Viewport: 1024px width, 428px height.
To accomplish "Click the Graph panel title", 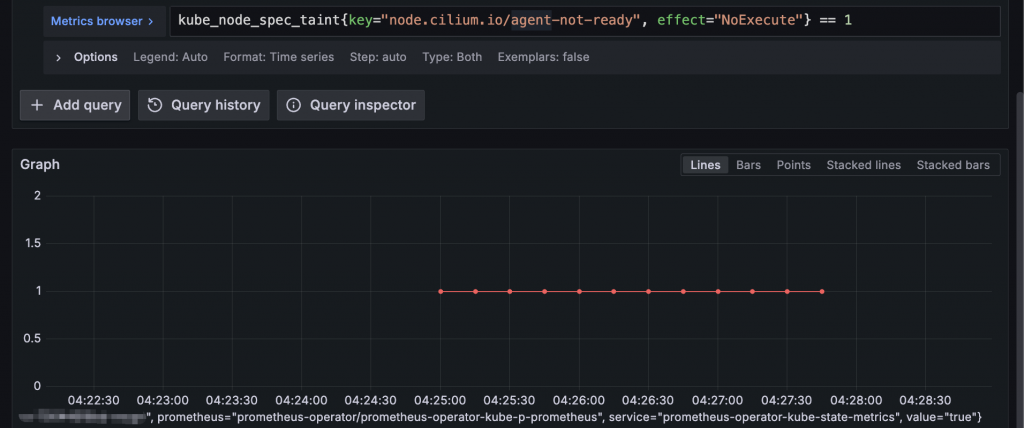I will click(x=40, y=165).
